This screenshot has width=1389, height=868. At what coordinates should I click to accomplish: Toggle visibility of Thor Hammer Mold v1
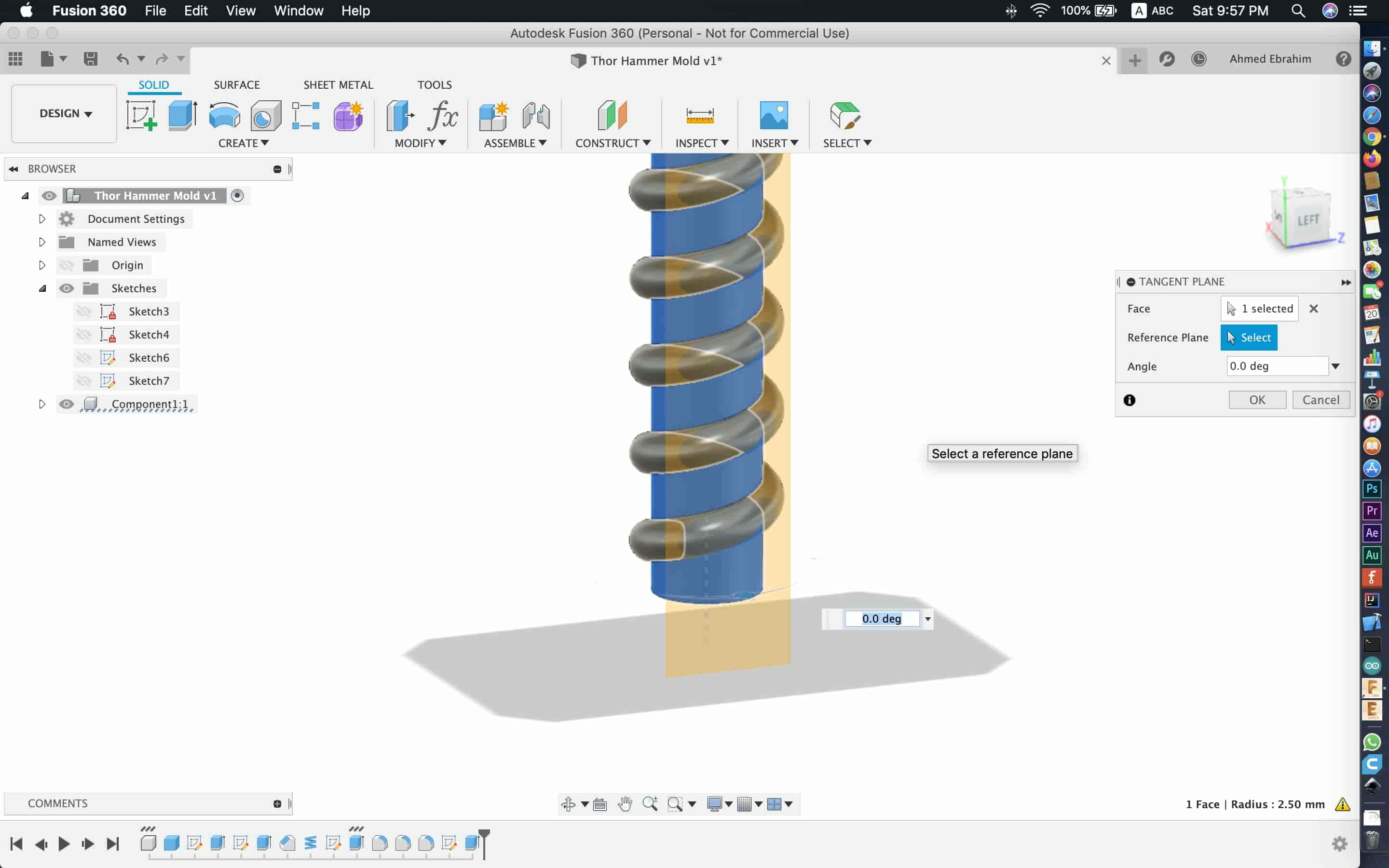click(49, 196)
